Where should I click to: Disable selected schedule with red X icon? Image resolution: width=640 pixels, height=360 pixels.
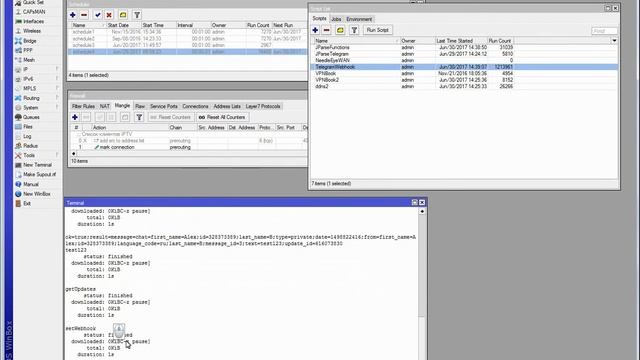[109, 15]
